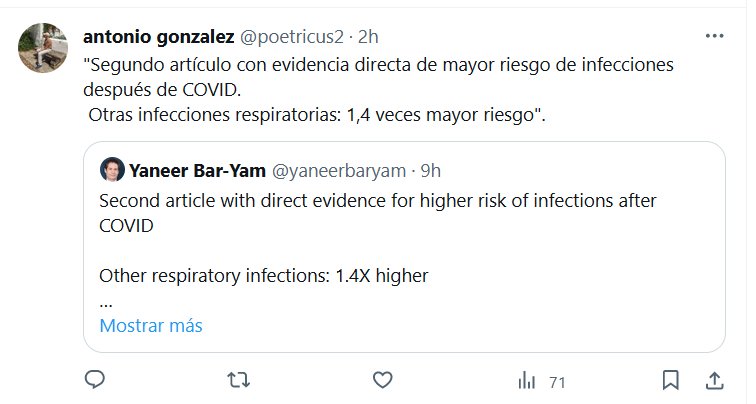Open the quoted tweet's 9h timestamp

tap(431, 171)
